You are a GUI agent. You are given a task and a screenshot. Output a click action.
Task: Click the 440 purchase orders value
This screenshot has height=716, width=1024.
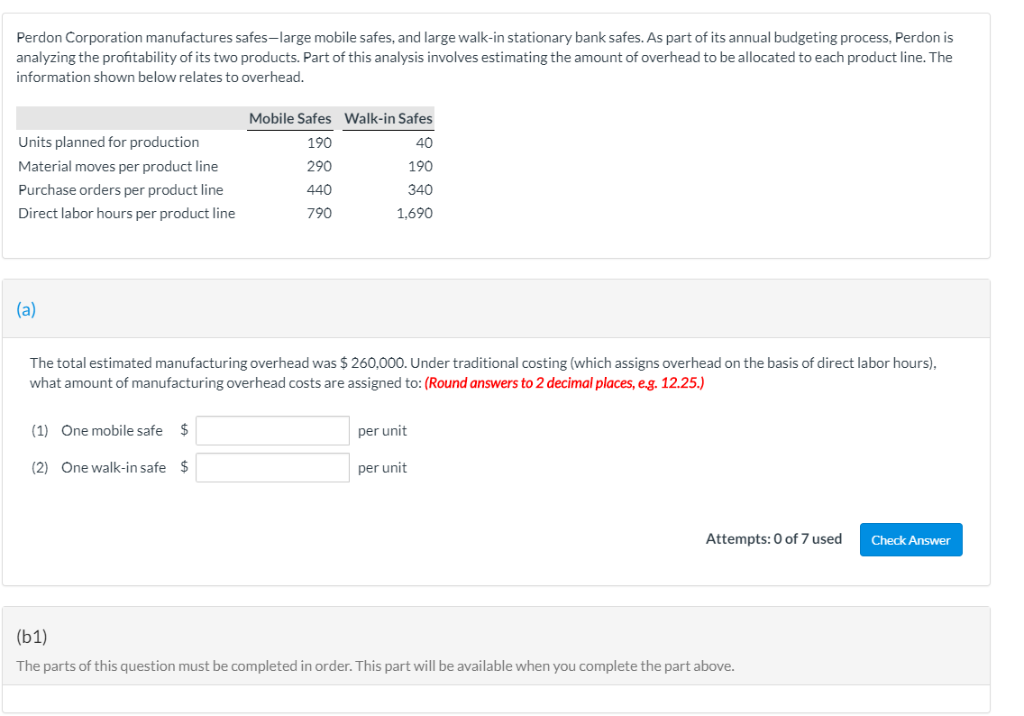pos(319,189)
